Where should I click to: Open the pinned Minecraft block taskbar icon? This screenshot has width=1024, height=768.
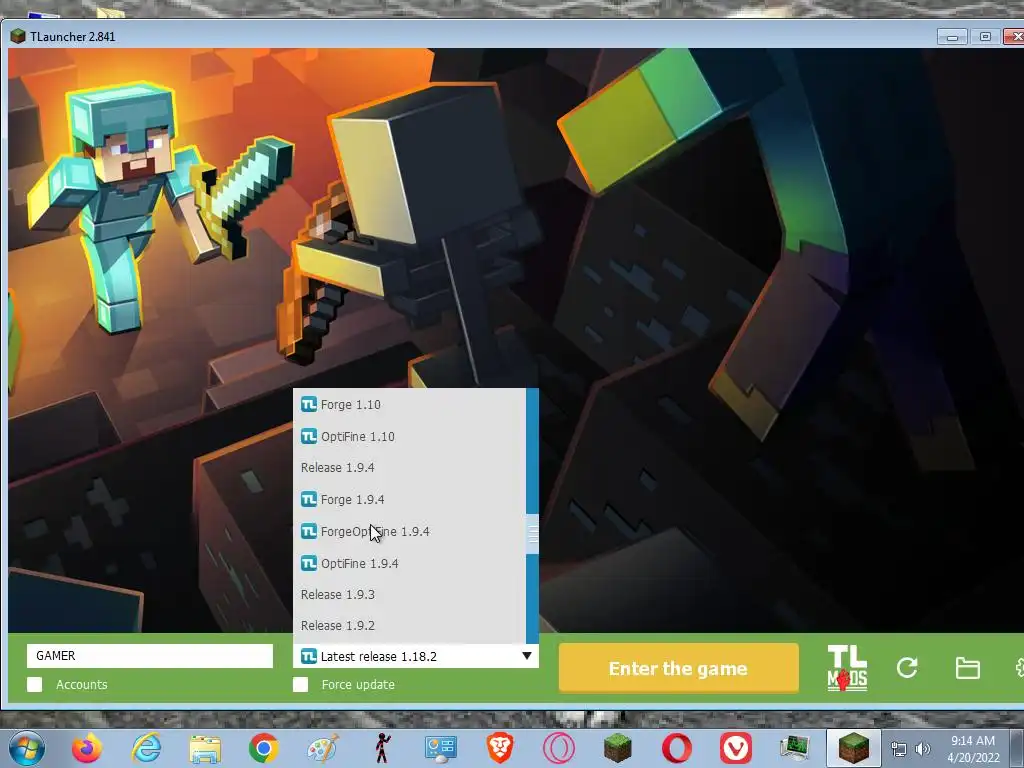(618, 748)
